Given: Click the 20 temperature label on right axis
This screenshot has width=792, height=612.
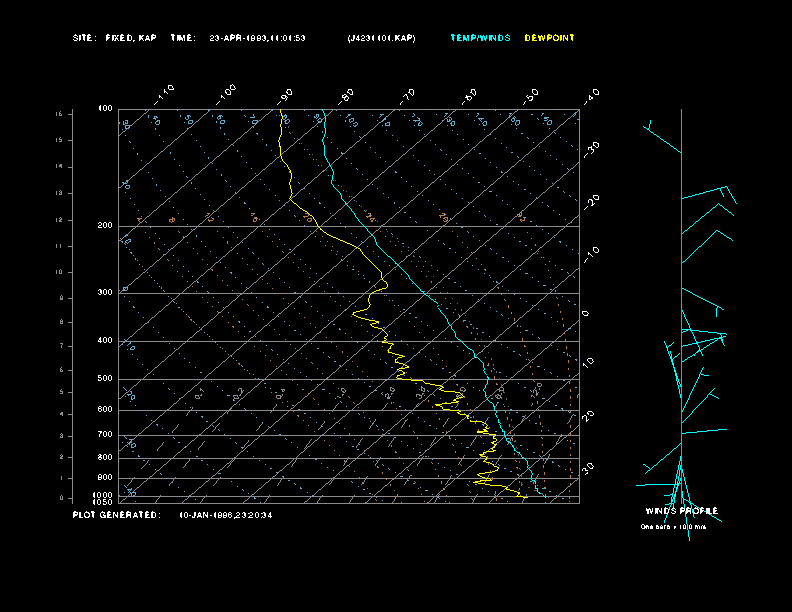Looking at the screenshot, I should coord(589,414).
